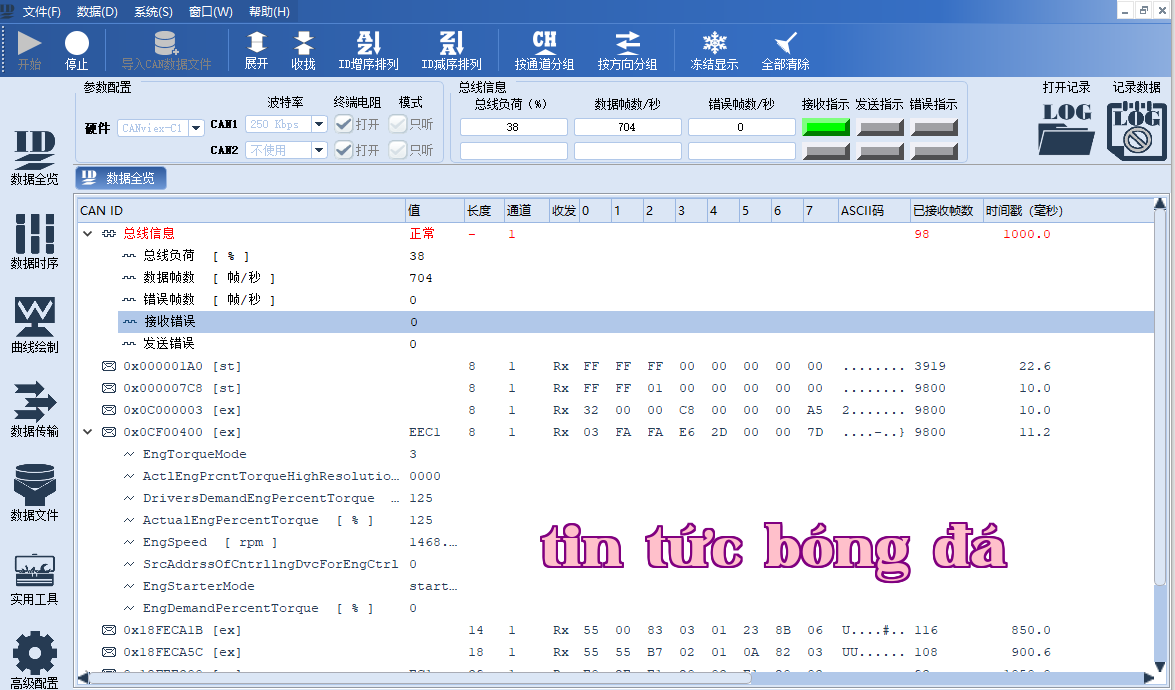Click the 已接收帧数 column header
This screenshot has width=1175, height=690.
point(946,211)
